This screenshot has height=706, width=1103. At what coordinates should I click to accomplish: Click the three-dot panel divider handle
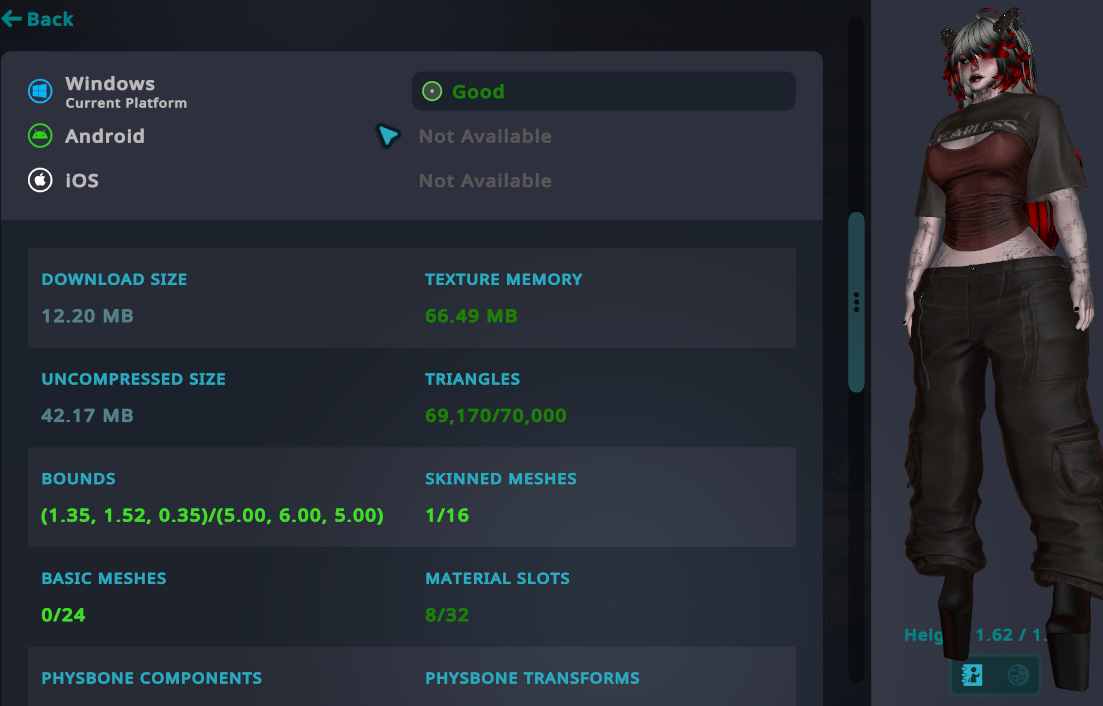pos(856,302)
